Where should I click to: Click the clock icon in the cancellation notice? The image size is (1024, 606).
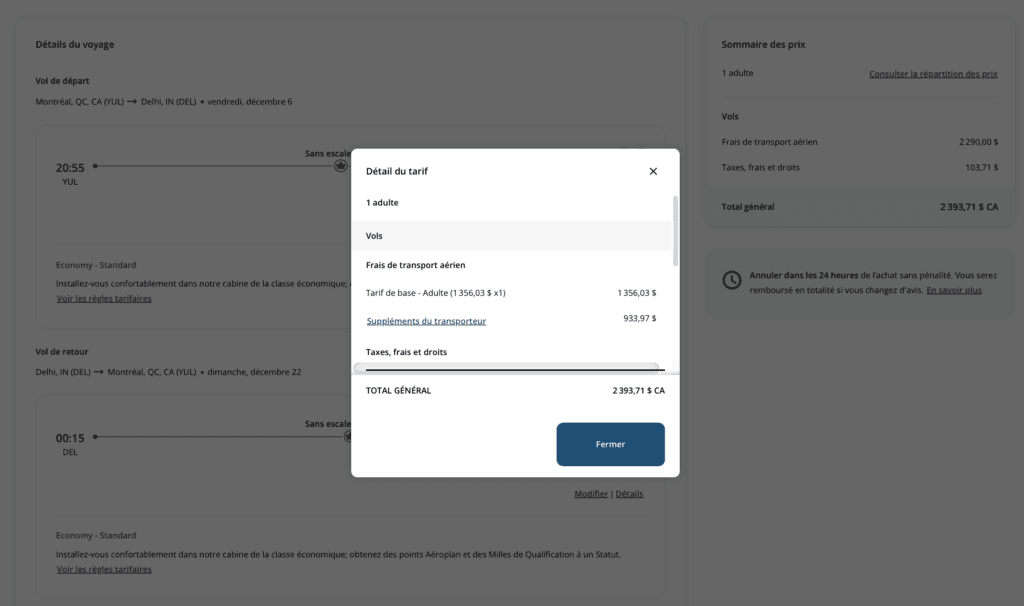[732, 280]
